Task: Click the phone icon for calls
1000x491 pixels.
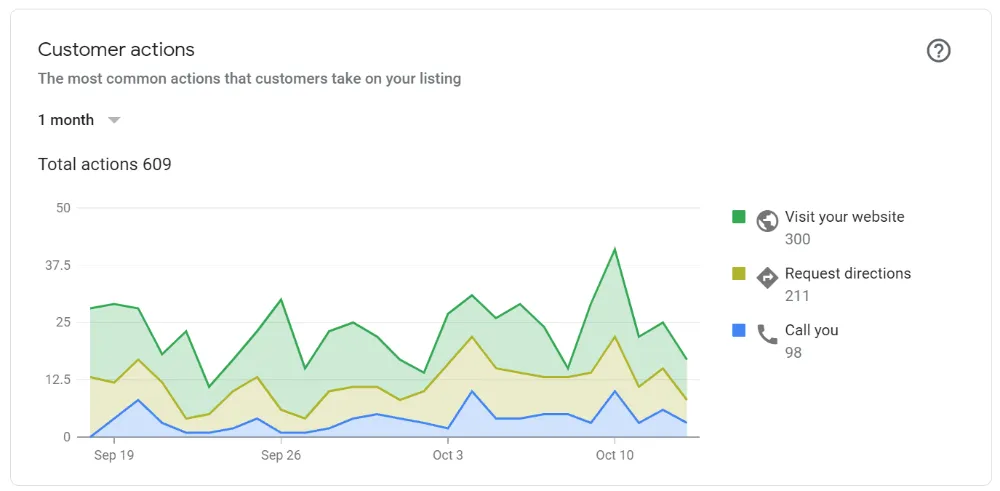Action: (767, 335)
